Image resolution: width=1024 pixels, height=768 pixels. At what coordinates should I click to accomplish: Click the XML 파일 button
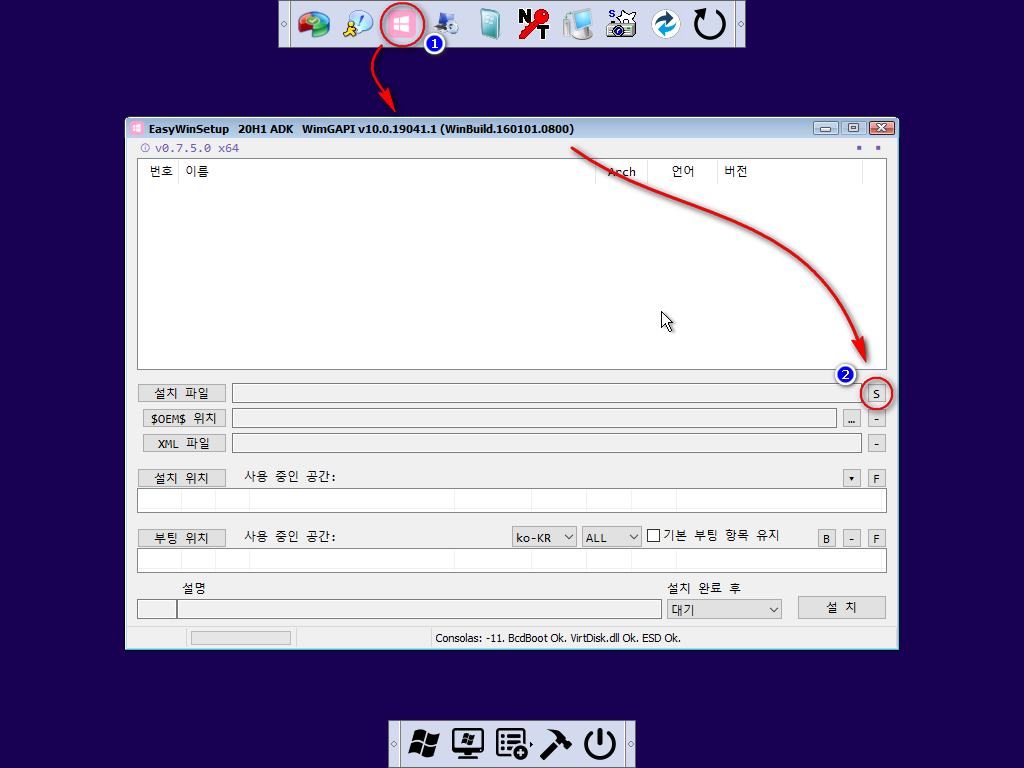click(184, 443)
